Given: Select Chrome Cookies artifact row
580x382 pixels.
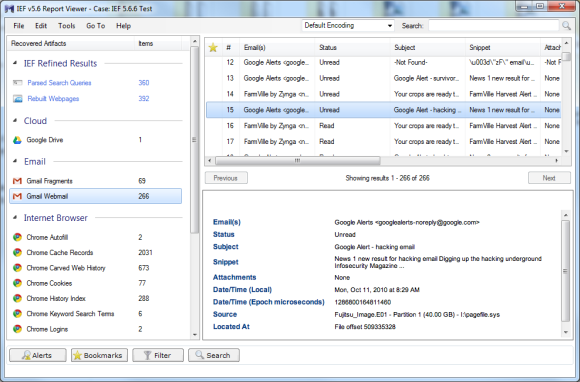Looking at the screenshot, I should tap(95, 283).
